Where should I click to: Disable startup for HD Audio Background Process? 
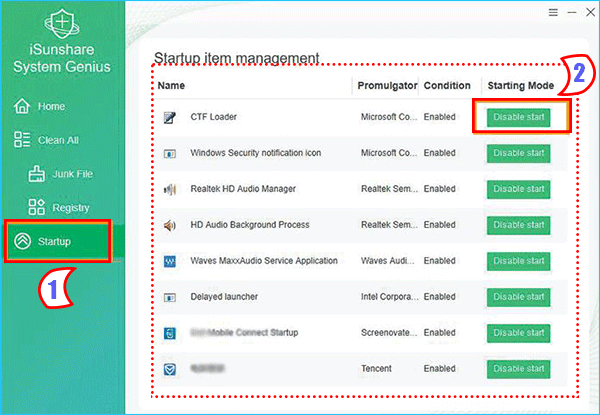click(518, 225)
